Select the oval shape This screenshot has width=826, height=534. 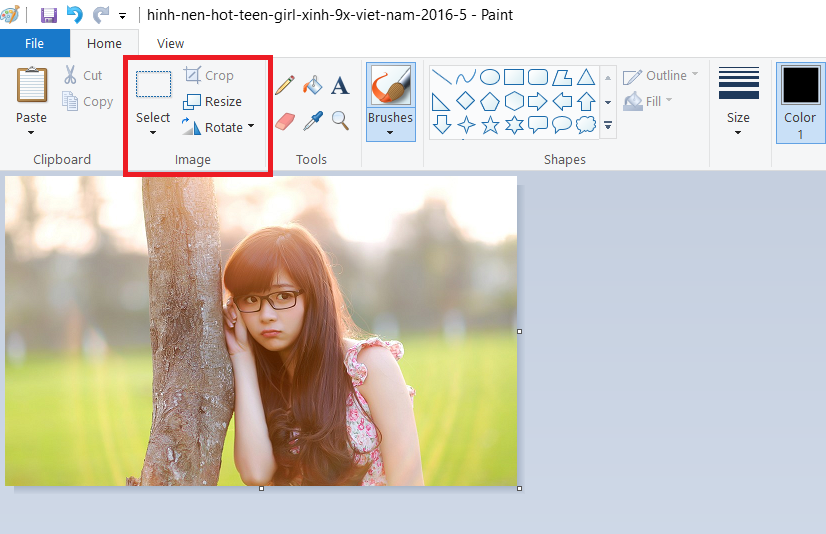pyautogui.click(x=490, y=77)
